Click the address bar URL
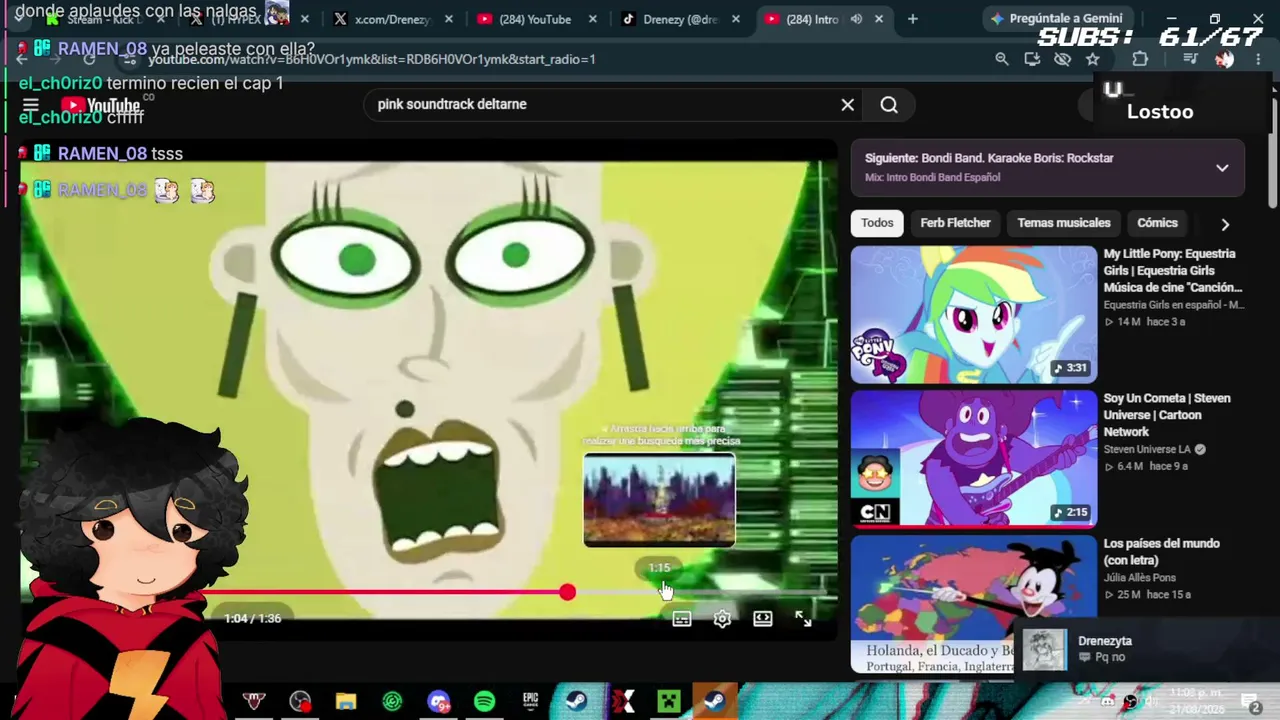This screenshot has width=1280, height=720. pos(372,59)
